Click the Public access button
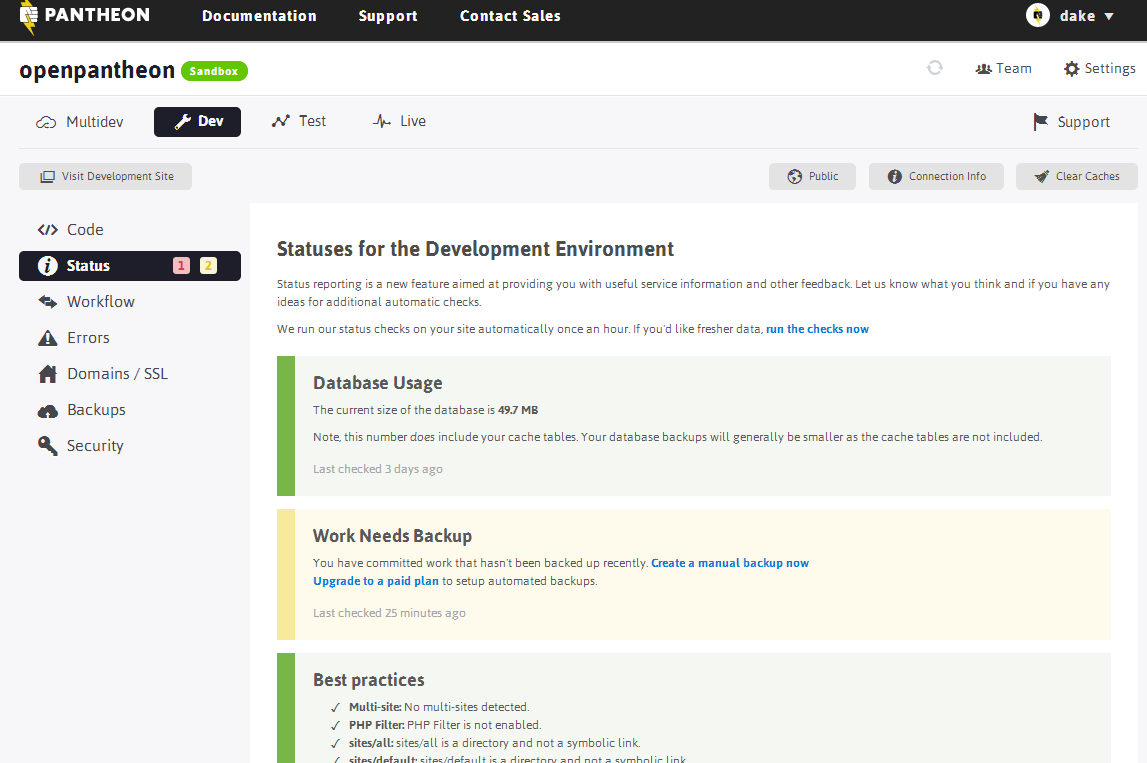This screenshot has height=763, width=1147. (812, 176)
